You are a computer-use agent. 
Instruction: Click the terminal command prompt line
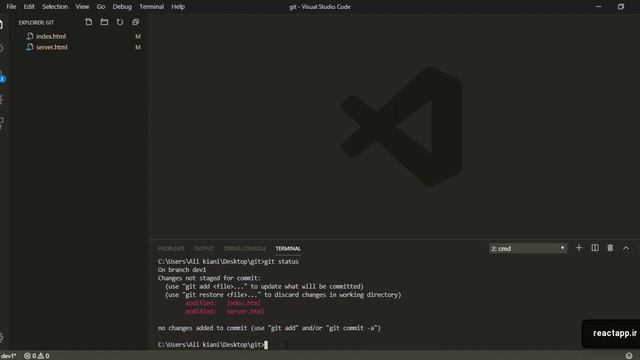pyautogui.click(x=213, y=344)
